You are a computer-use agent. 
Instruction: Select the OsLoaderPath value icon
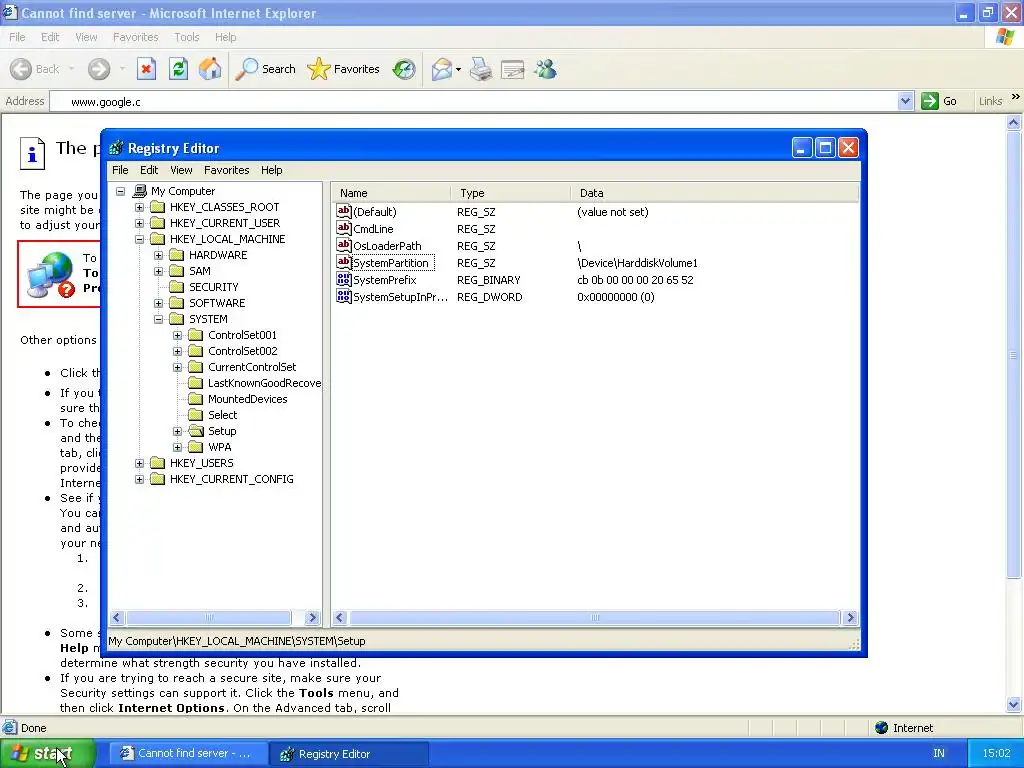[x=344, y=245]
